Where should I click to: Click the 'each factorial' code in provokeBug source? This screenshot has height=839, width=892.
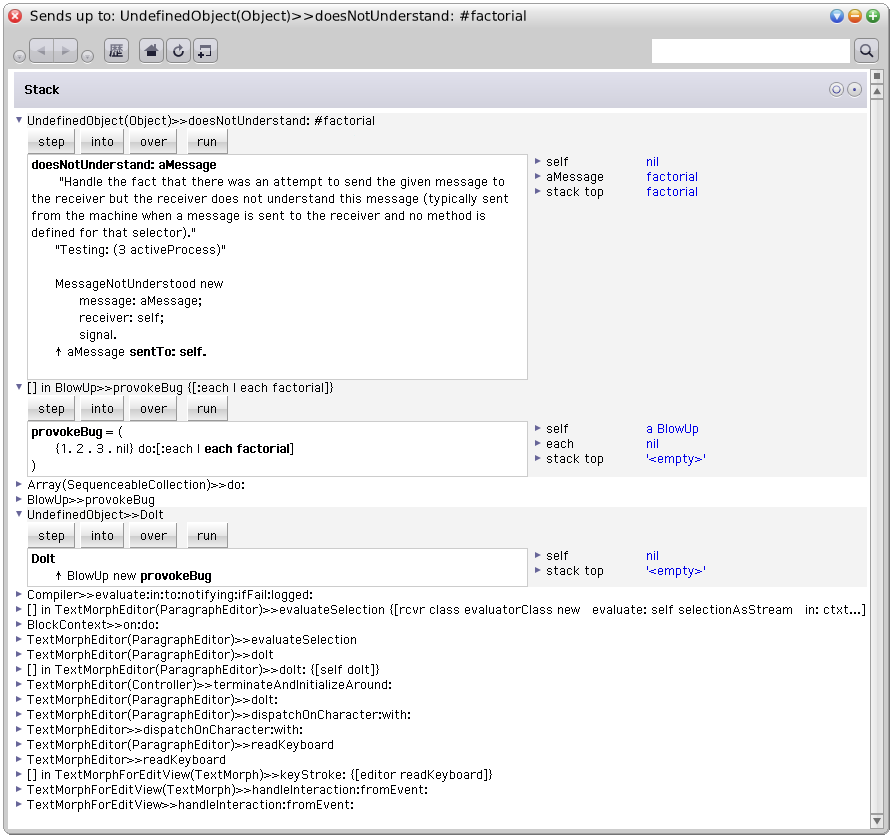coord(247,449)
